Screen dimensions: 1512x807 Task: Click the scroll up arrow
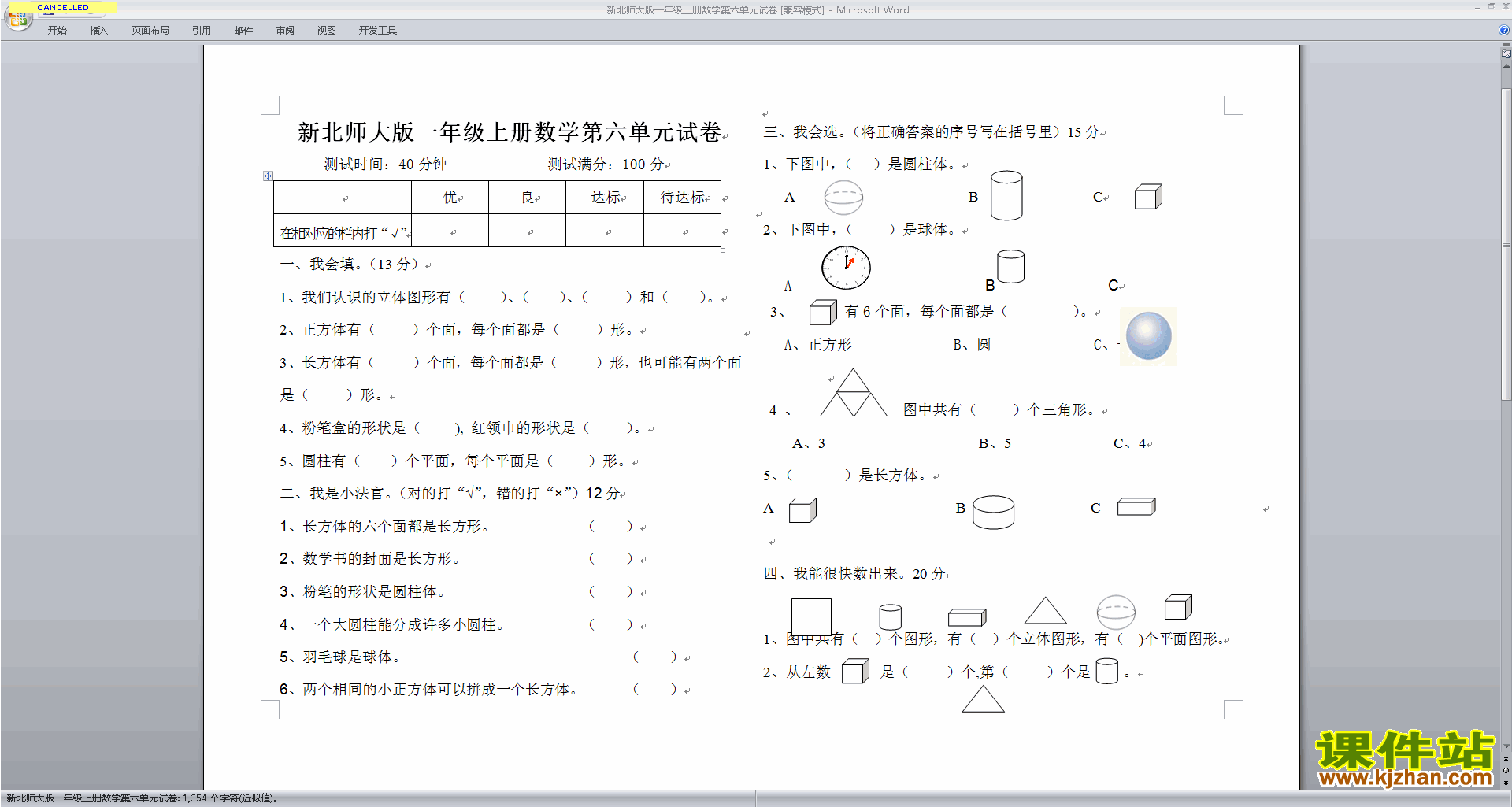point(1506,68)
